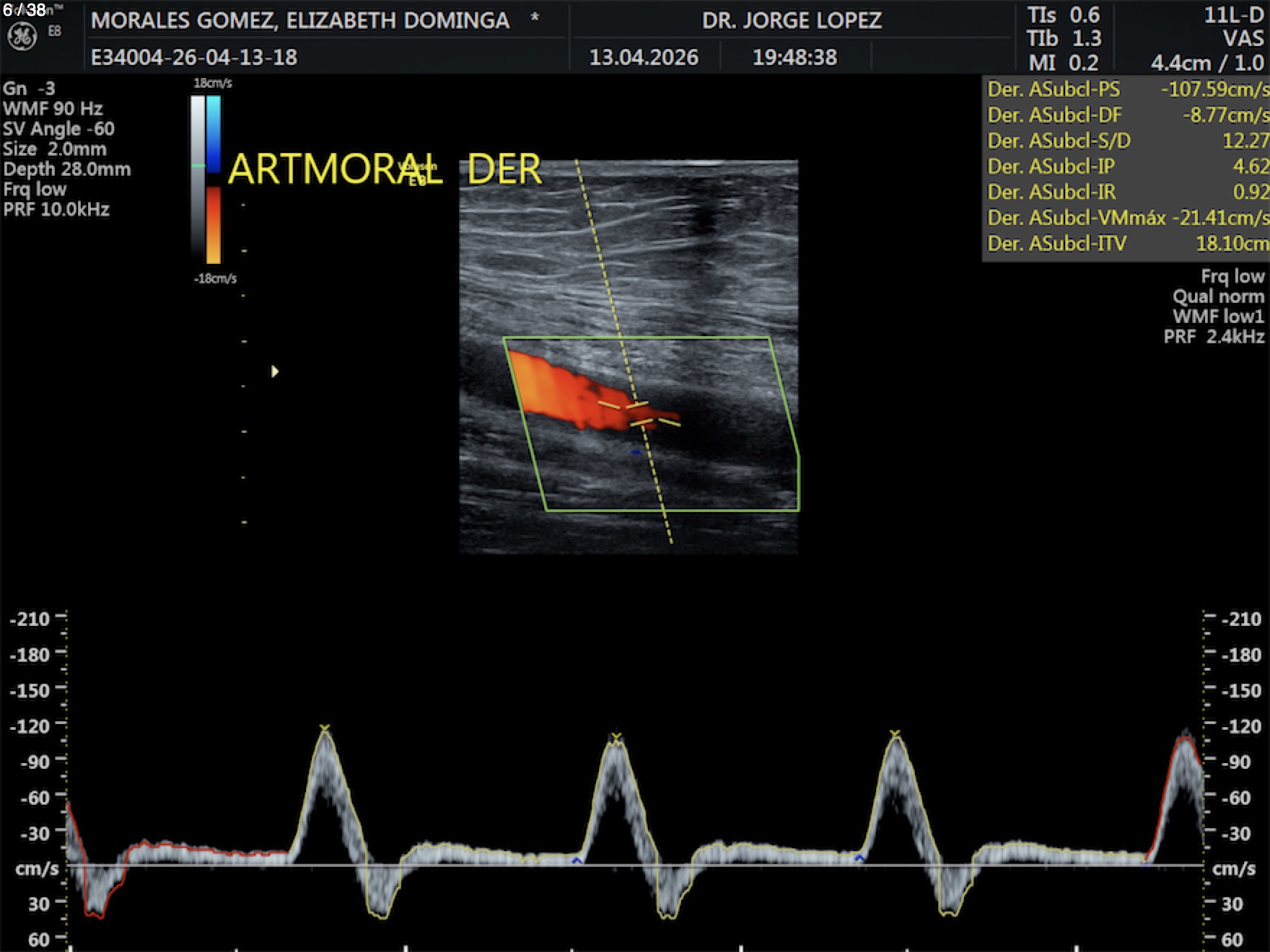Select the Der. ASubcl-ITV measurement row
1270x952 pixels.
pyautogui.click(x=1127, y=244)
